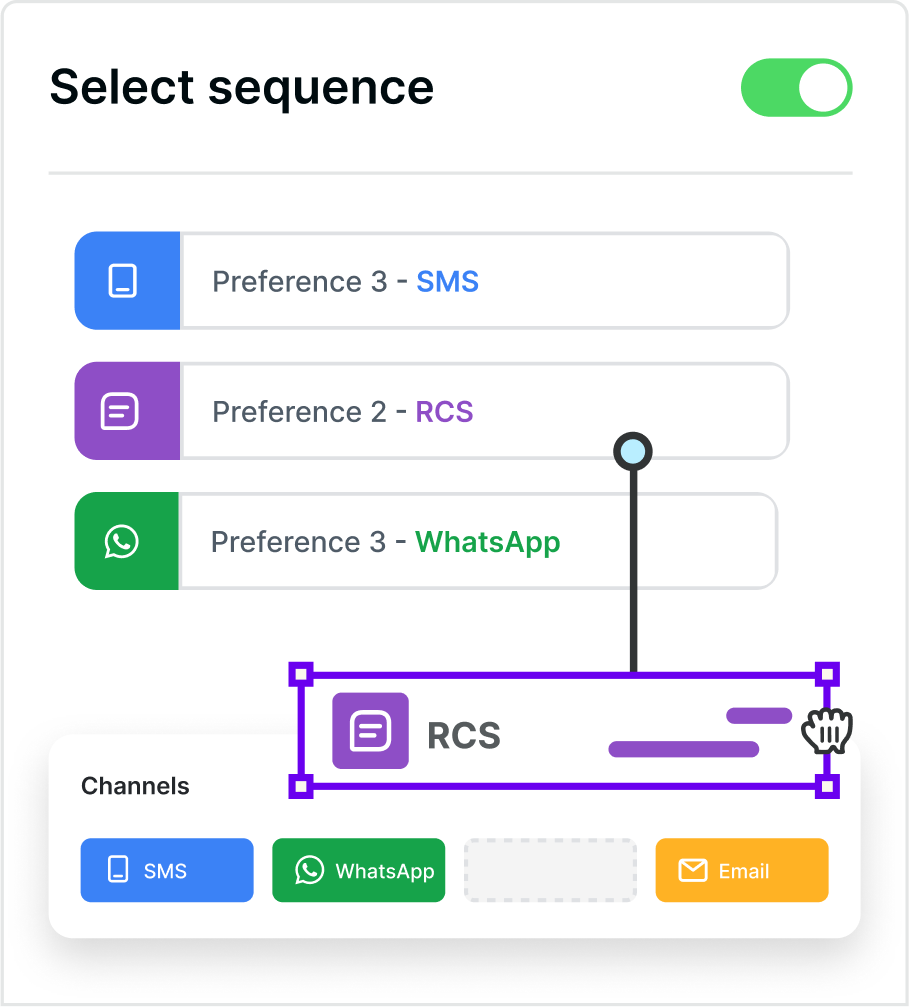
Task: Disable the Select sequence toggle switch
Action: pyautogui.click(x=796, y=88)
